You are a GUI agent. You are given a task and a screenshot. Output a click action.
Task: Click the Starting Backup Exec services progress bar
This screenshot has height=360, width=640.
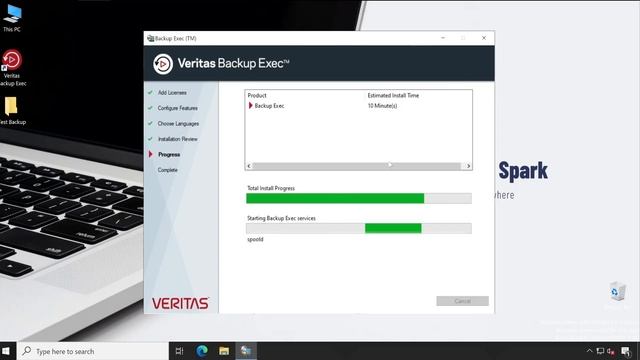359,229
